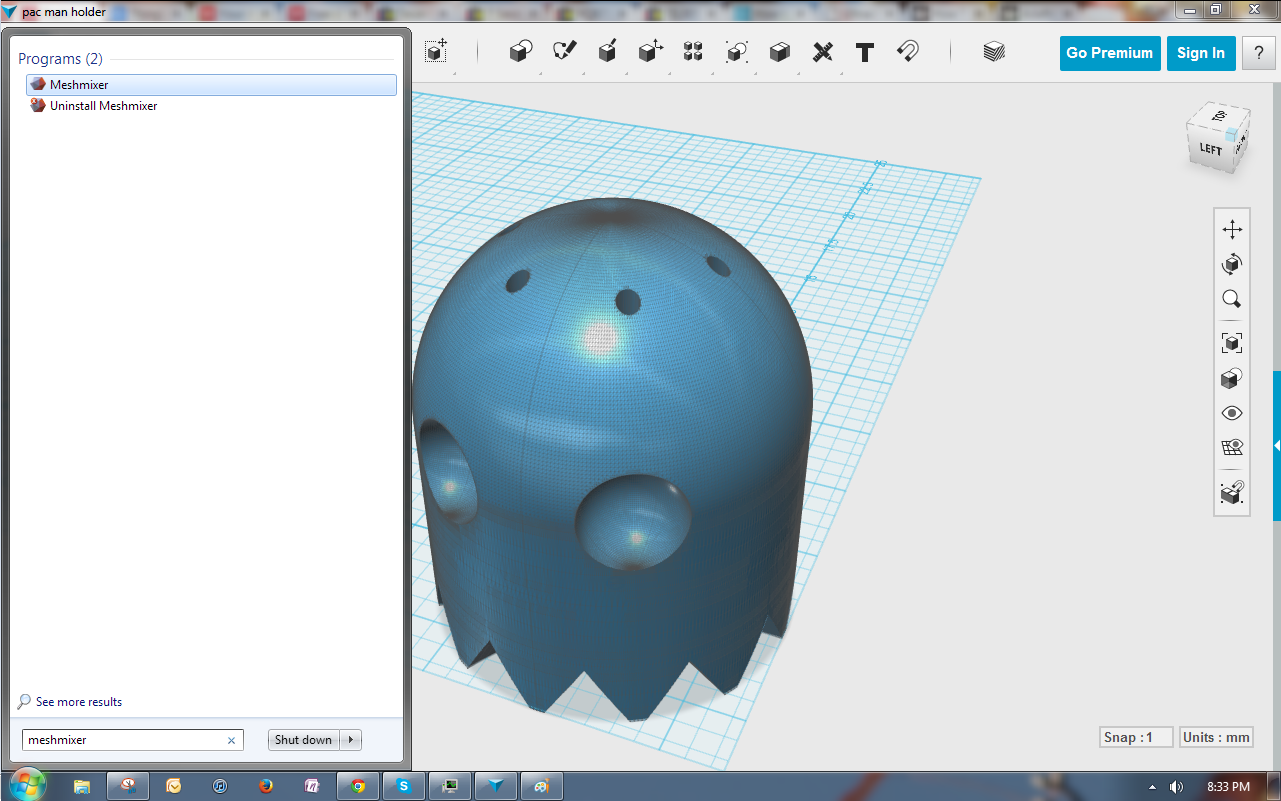Activate the Orbit navigation tool
The image size is (1281, 801).
[x=1232, y=264]
